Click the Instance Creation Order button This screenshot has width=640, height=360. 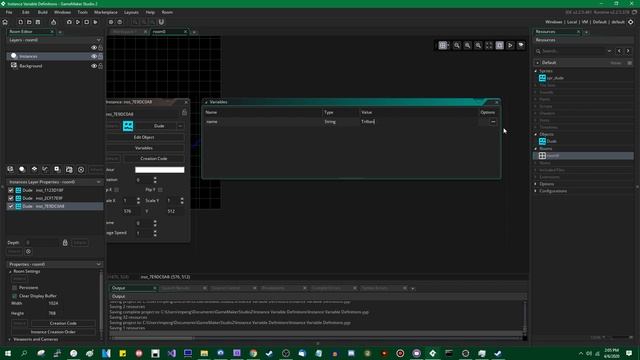53,332
